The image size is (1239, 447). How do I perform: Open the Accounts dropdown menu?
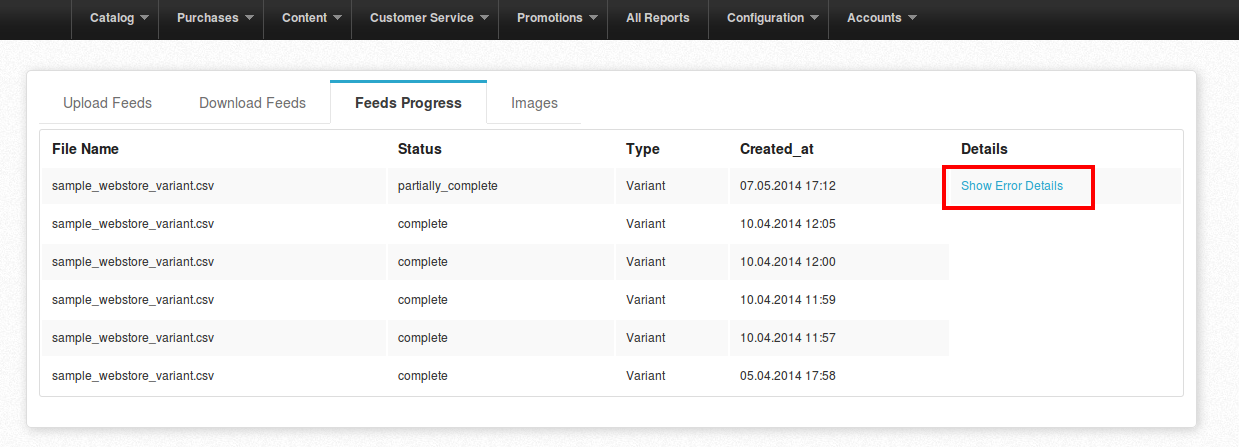pyautogui.click(x=882, y=18)
